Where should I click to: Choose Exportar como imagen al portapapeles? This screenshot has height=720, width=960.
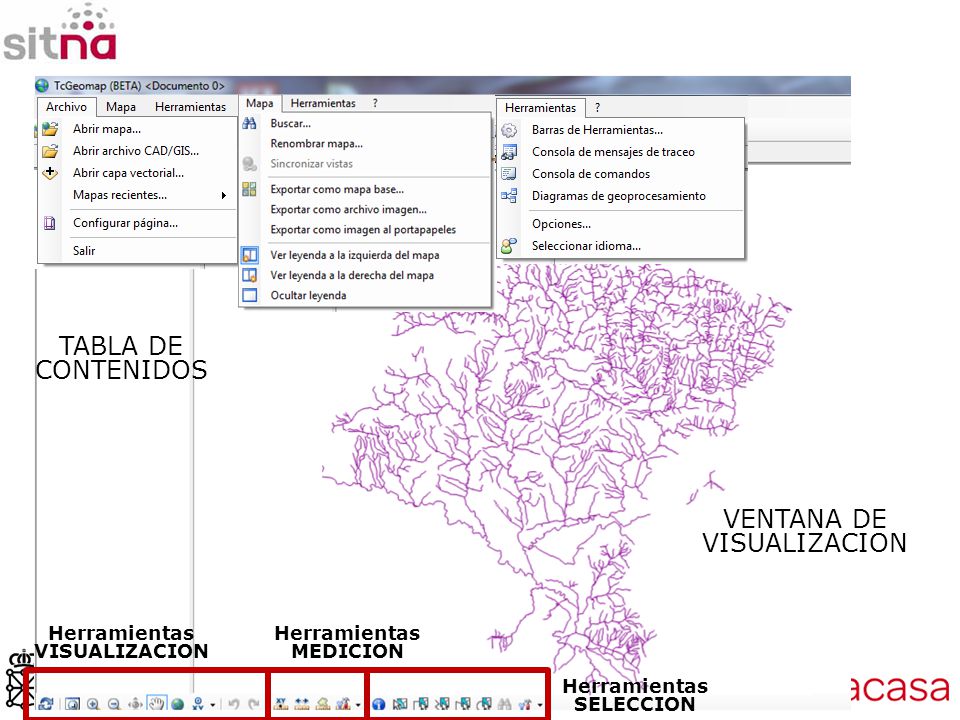(365, 230)
